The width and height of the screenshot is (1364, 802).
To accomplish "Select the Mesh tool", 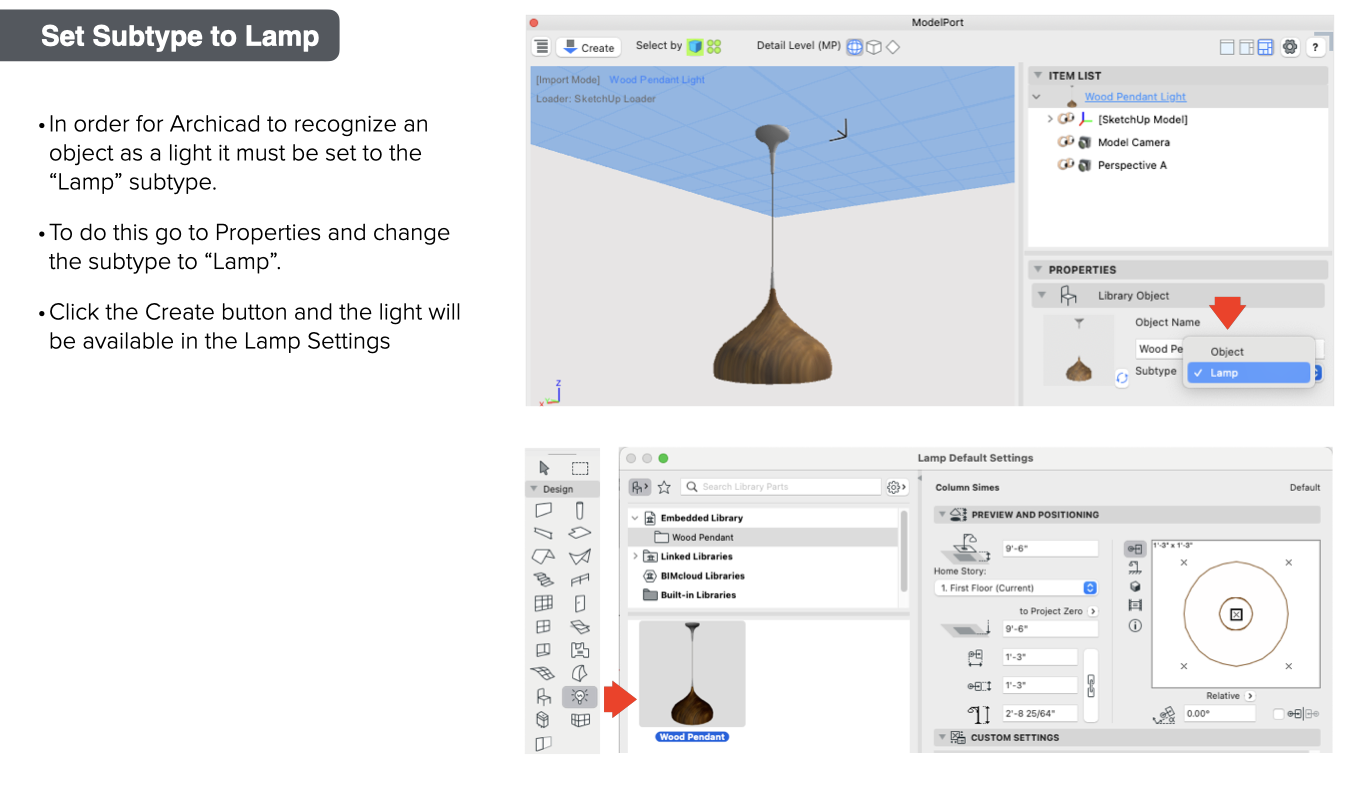I will click(544, 673).
